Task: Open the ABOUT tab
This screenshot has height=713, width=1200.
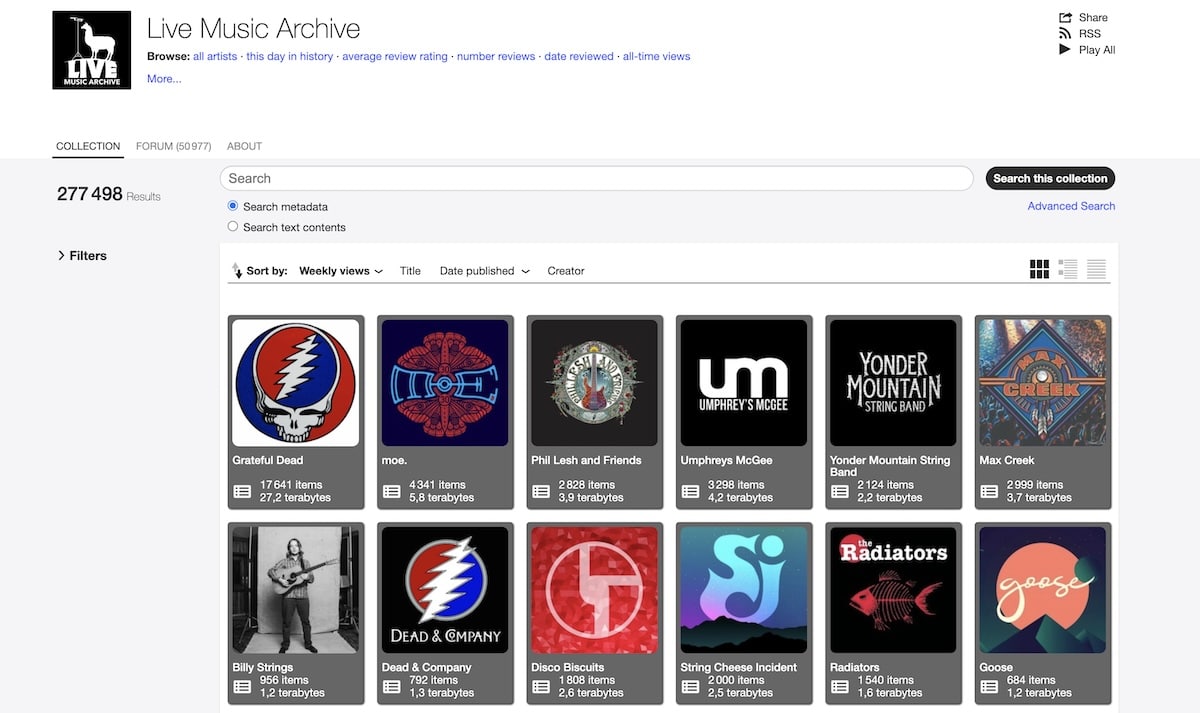Action: click(x=244, y=146)
